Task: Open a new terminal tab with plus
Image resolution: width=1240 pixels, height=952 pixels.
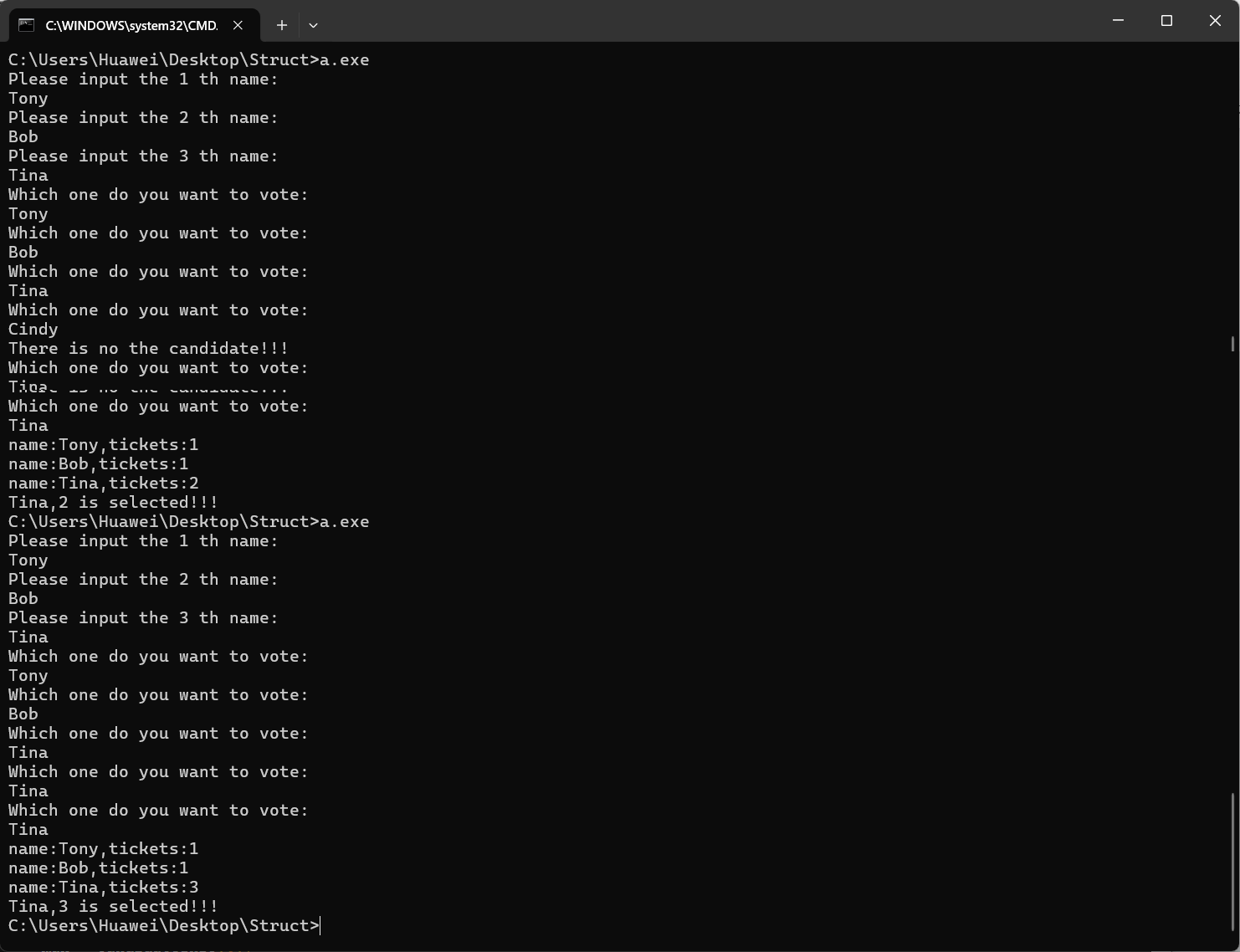Action: (x=282, y=25)
